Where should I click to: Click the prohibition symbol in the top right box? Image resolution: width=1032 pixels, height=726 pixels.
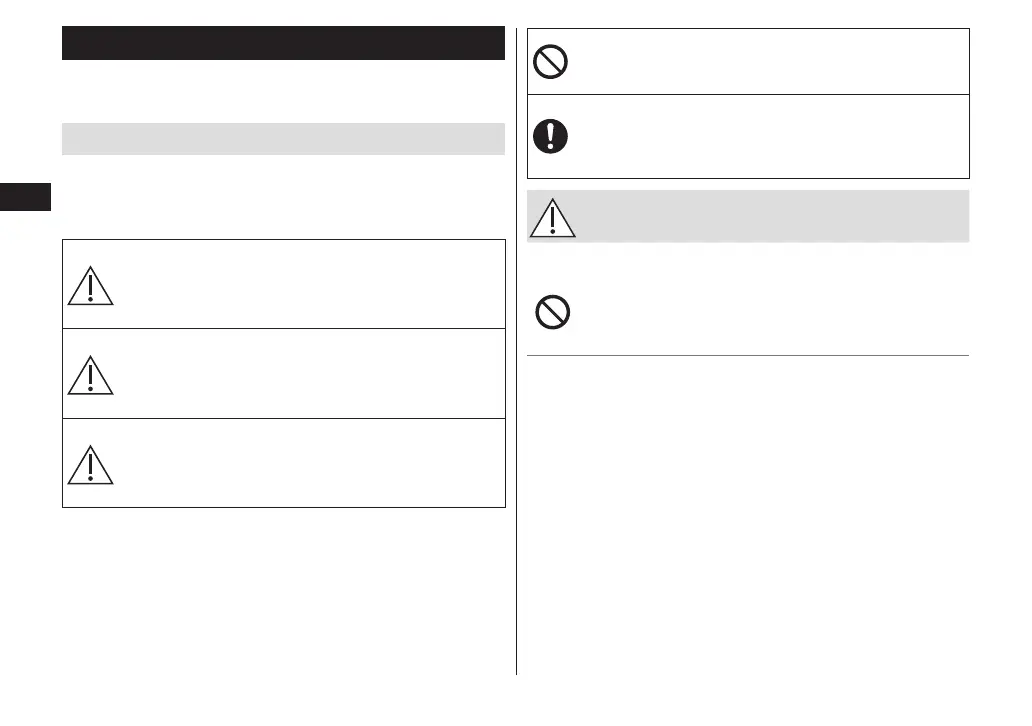[x=550, y=63]
